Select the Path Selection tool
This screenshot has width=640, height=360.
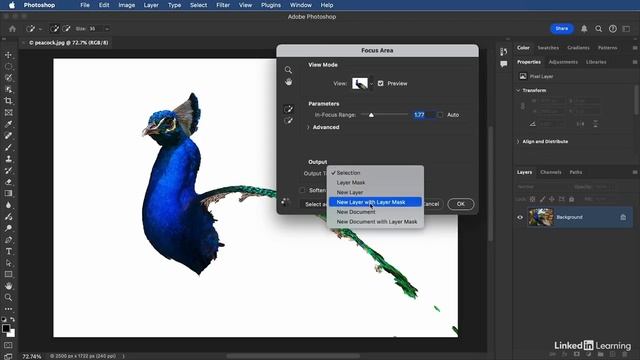point(8,263)
